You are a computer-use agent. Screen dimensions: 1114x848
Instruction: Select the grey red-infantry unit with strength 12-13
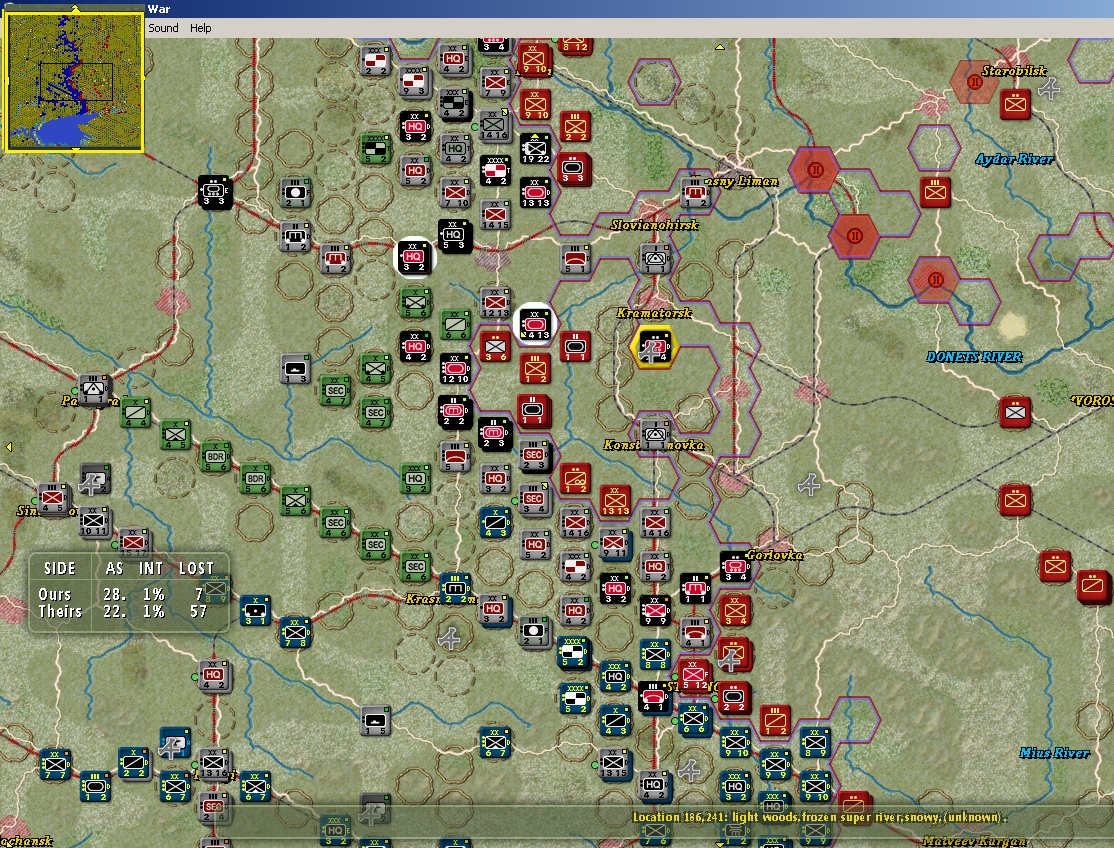pyautogui.click(x=495, y=303)
